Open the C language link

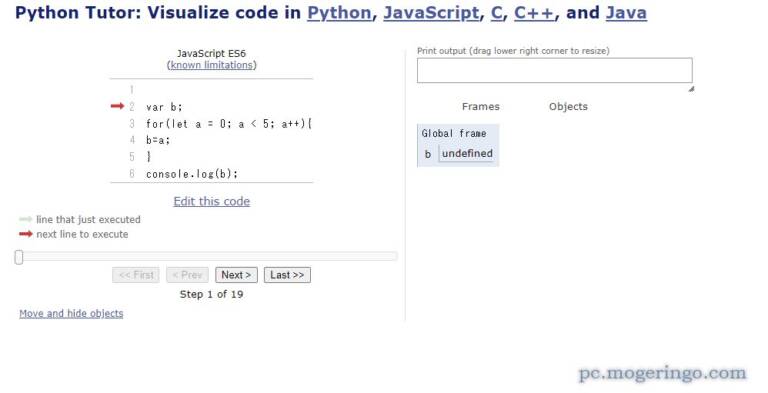pyautogui.click(x=496, y=13)
